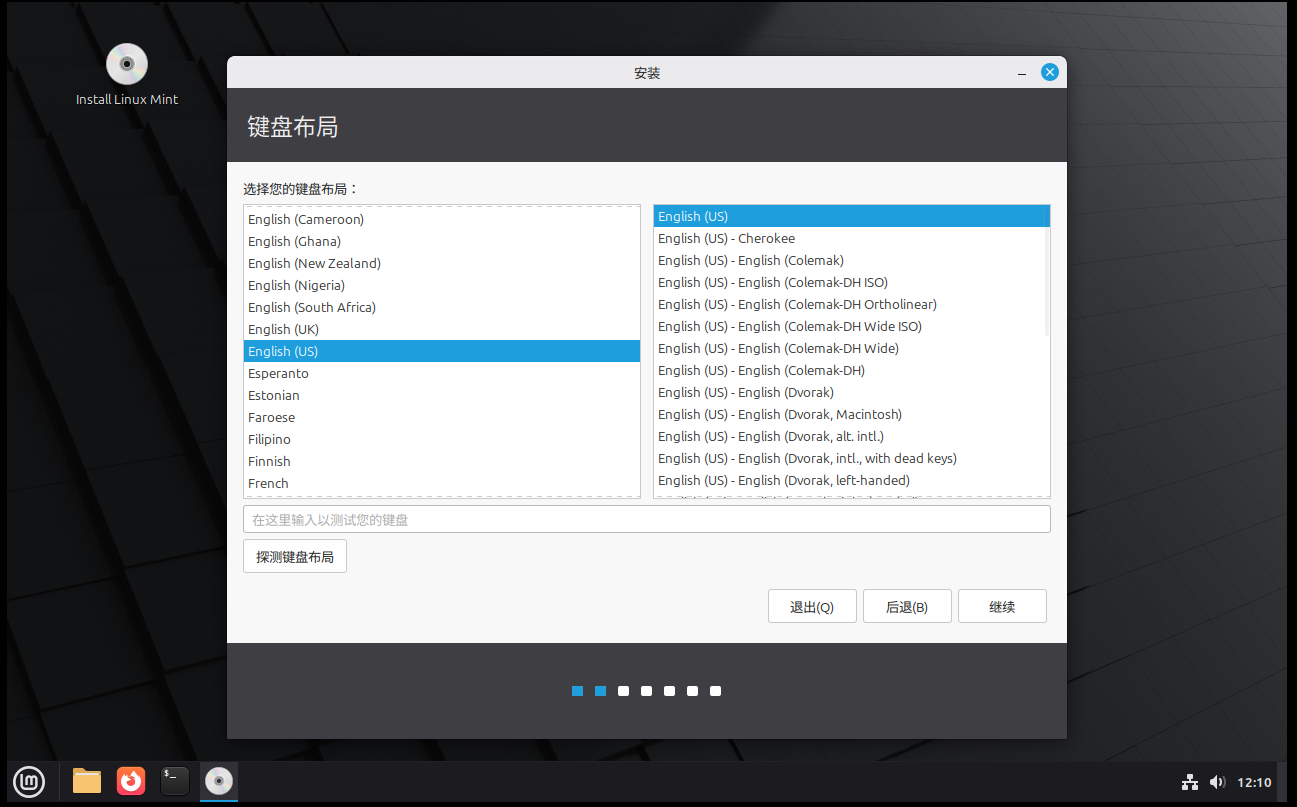Click the installer taskbar window icon

coord(219,781)
